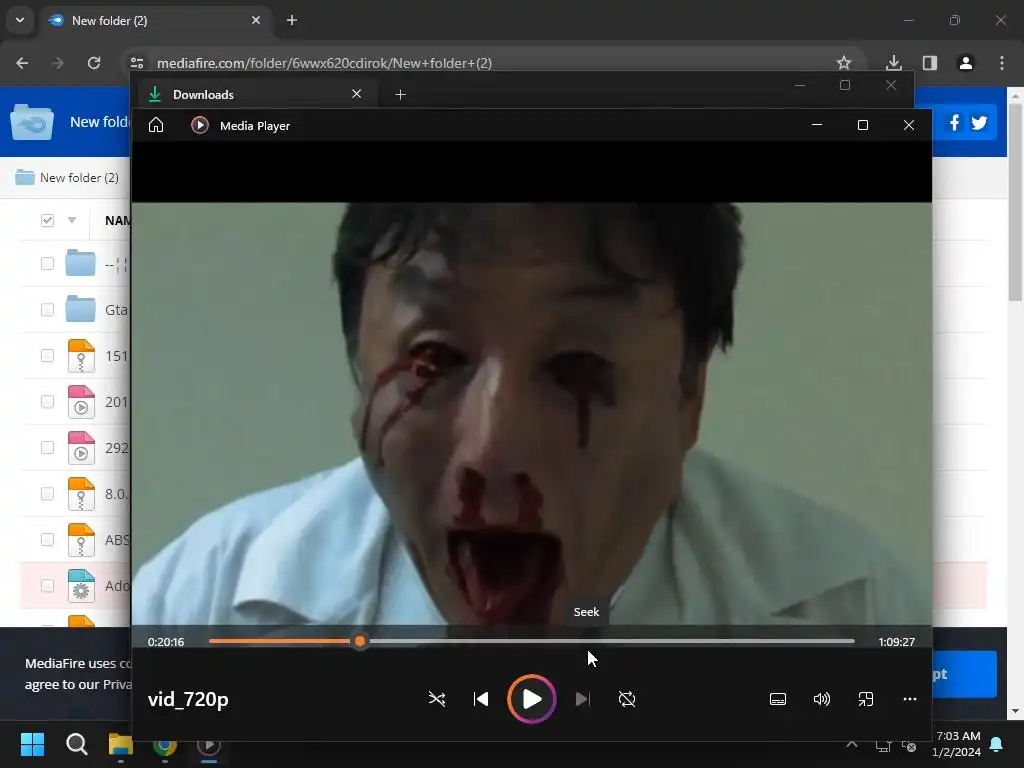Toggle shuffle in Media Player
This screenshot has width=1024, height=768.
(437, 699)
